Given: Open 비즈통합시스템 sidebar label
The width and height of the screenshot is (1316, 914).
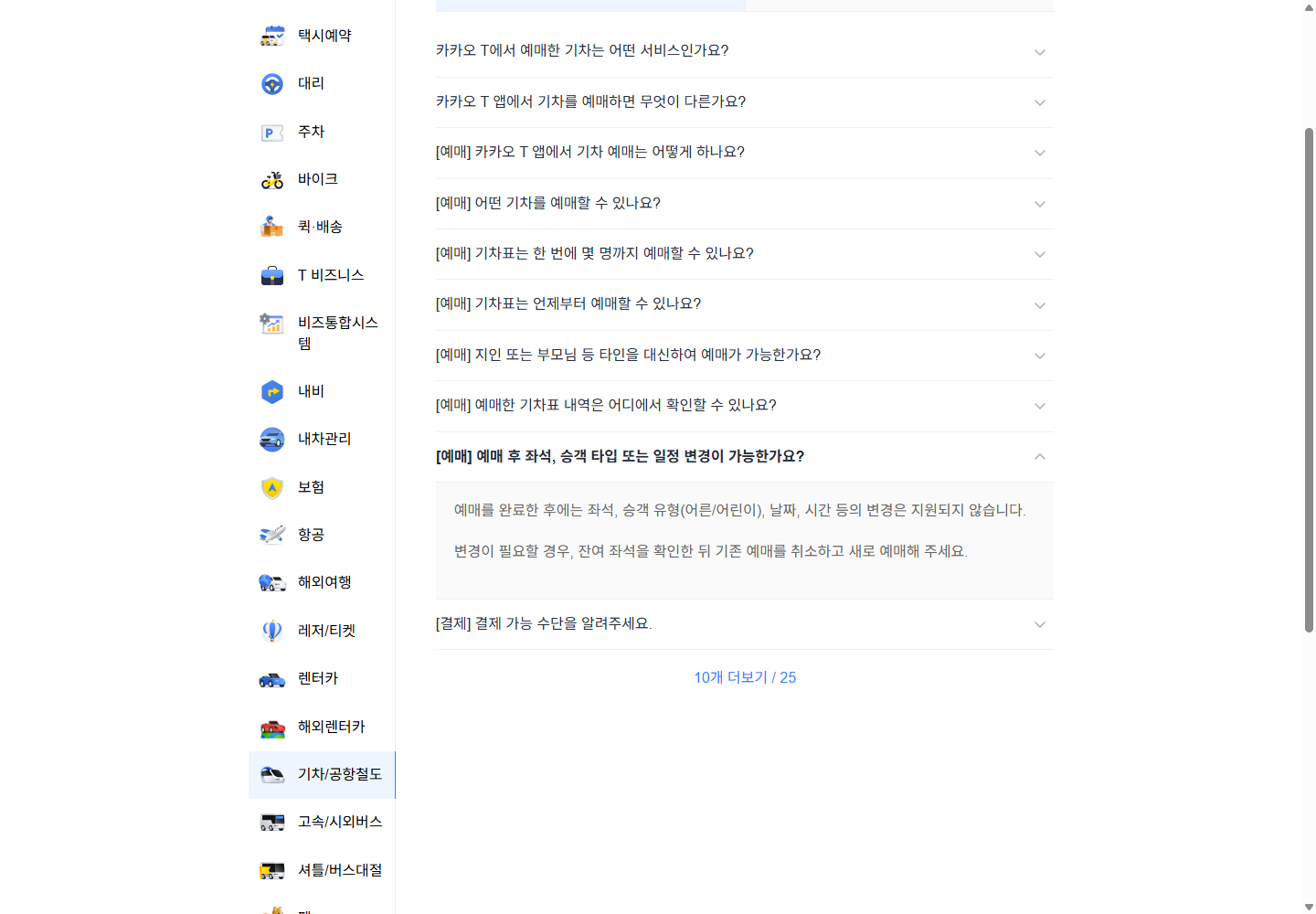Looking at the screenshot, I should point(338,333).
